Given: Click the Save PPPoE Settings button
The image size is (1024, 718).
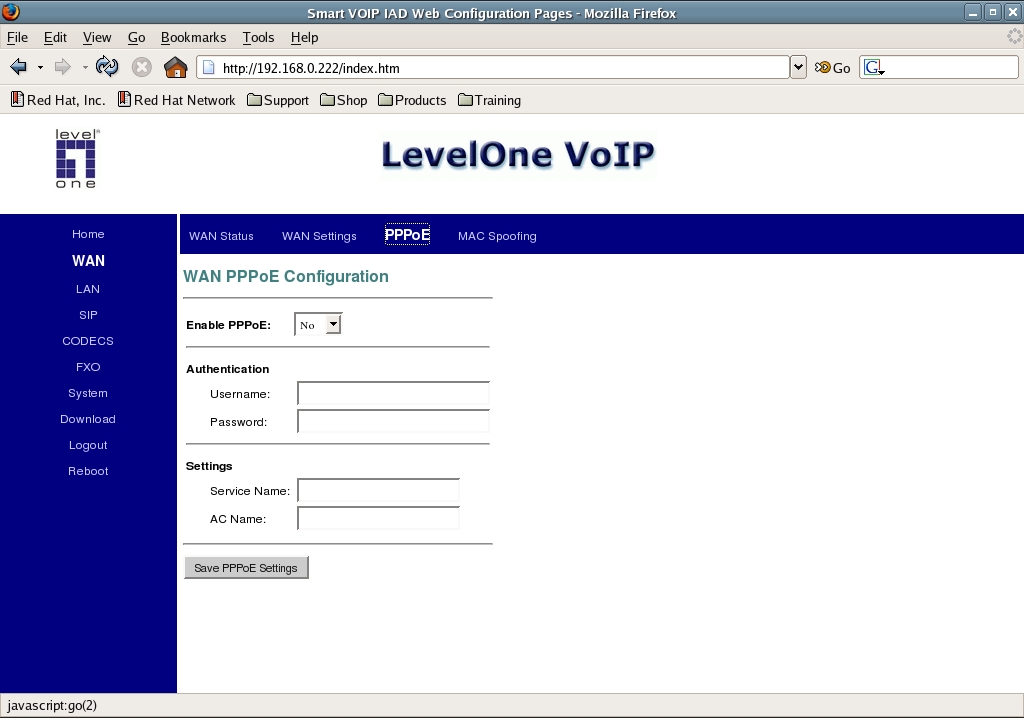Looking at the screenshot, I should coord(246,568).
